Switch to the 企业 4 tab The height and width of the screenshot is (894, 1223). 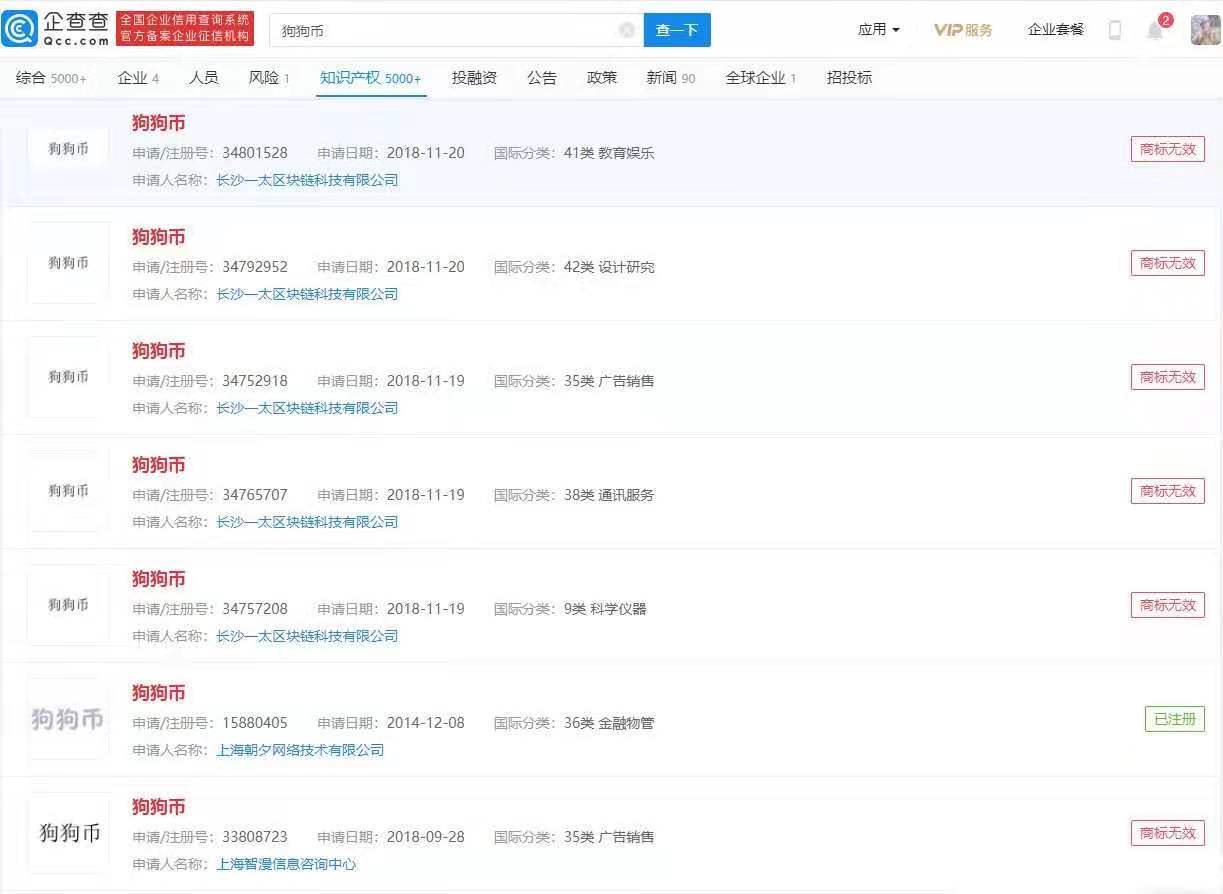click(138, 78)
